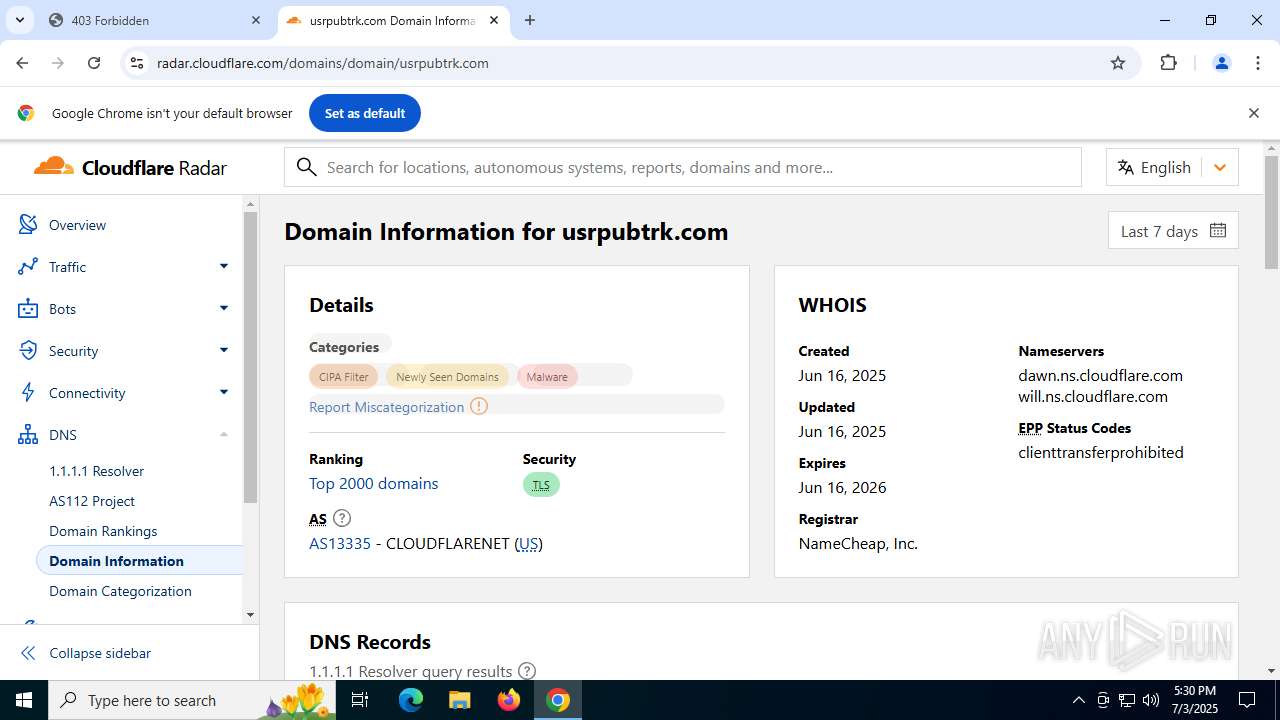Image resolution: width=1280 pixels, height=720 pixels.
Task: Bookmark this tab with the star icon
Action: tap(1118, 63)
